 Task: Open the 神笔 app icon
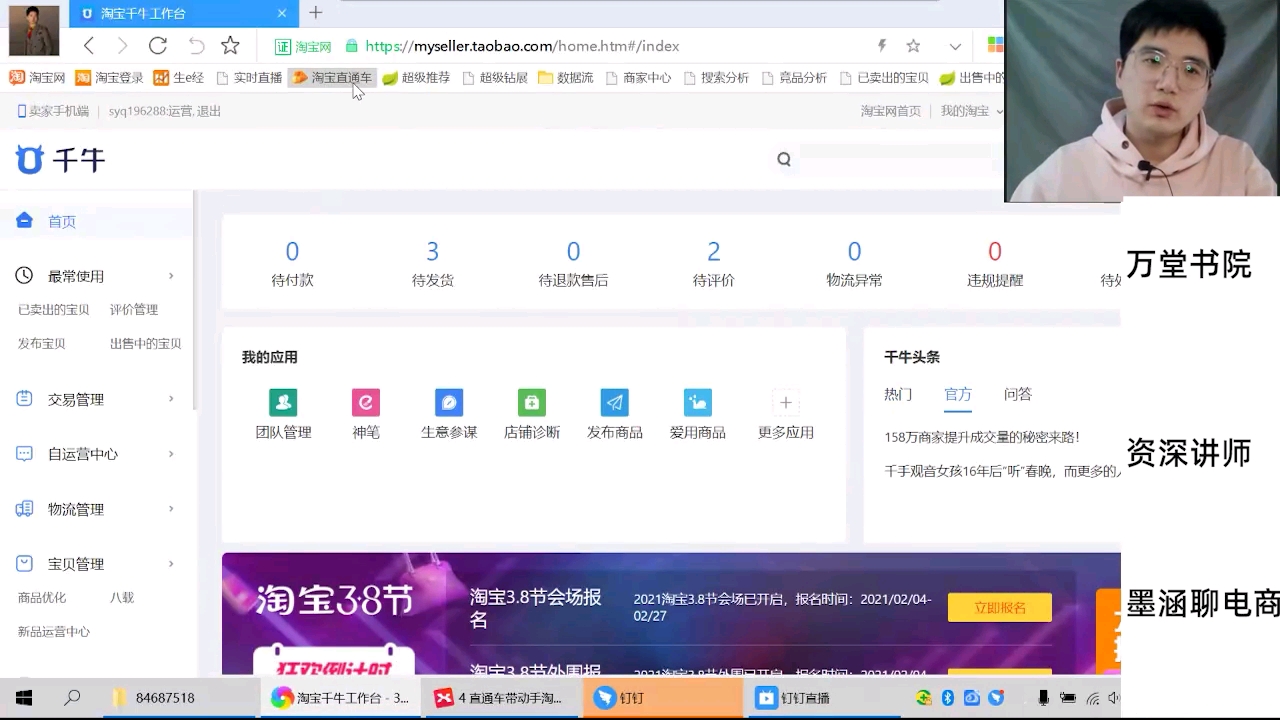tap(366, 402)
